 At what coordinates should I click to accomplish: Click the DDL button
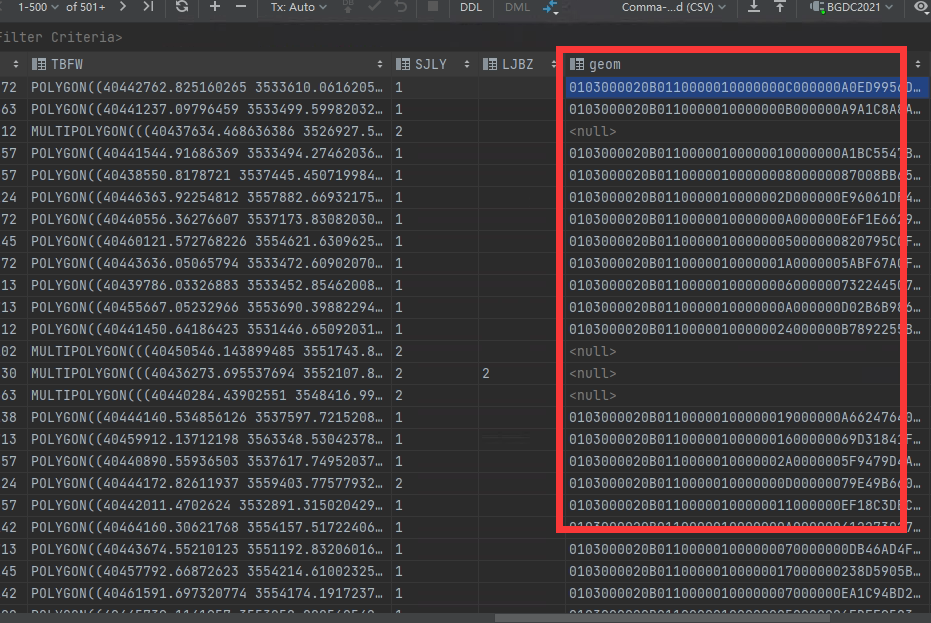pyautogui.click(x=470, y=7)
